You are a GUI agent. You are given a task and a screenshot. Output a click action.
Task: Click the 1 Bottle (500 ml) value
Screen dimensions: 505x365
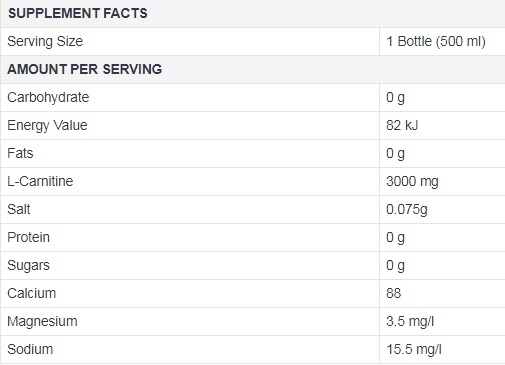coord(436,41)
